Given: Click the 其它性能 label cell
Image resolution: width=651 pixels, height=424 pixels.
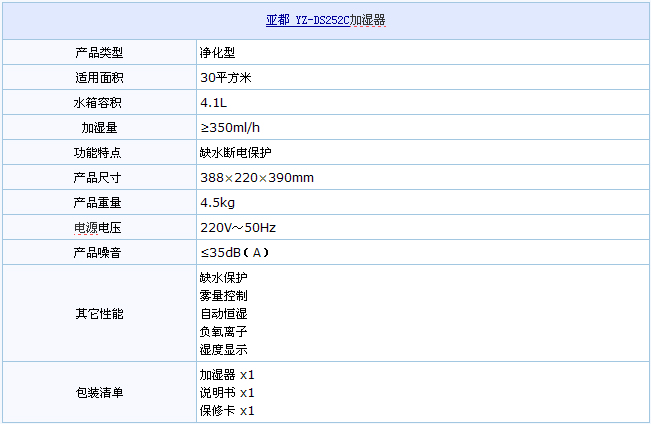Looking at the screenshot, I should click(99, 313).
